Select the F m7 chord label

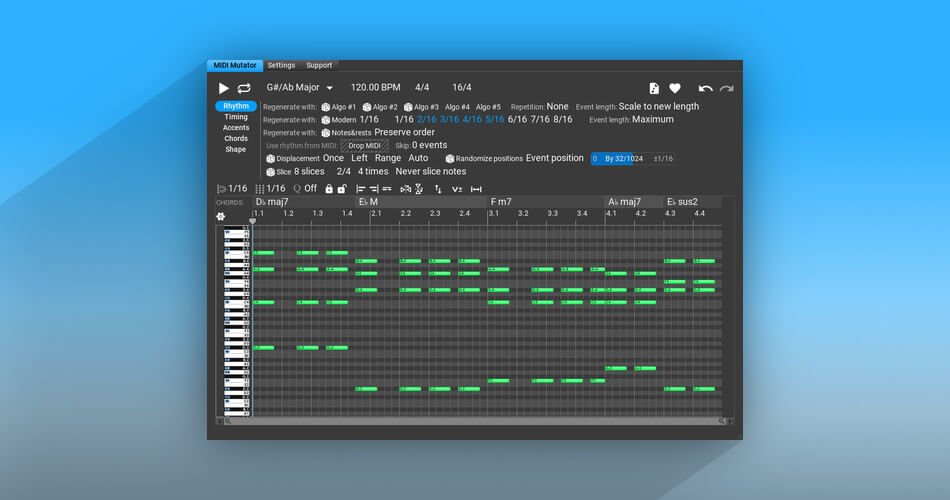(x=501, y=202)
